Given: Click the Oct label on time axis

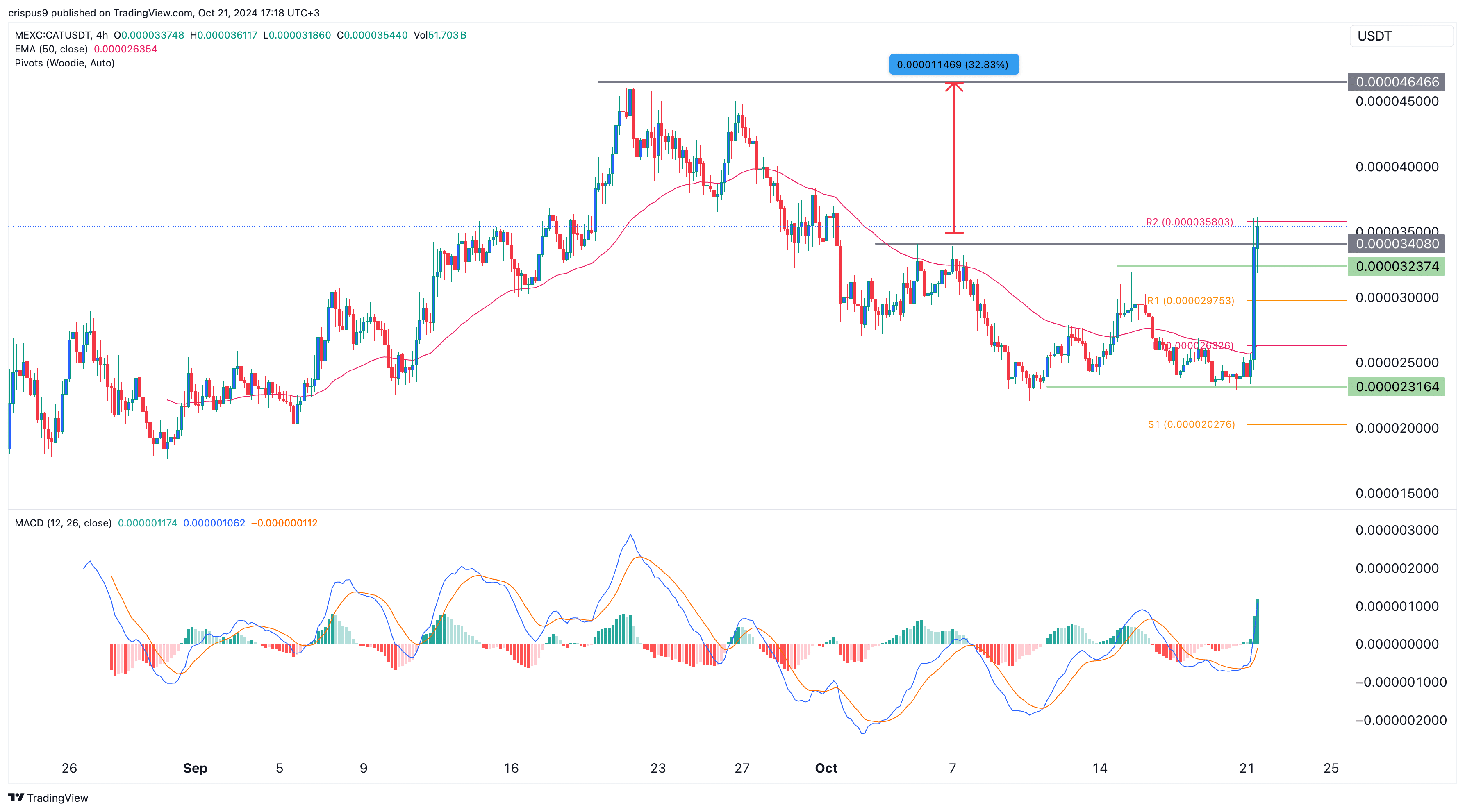Looking at the screenshot, I should (x=826, y=768).
